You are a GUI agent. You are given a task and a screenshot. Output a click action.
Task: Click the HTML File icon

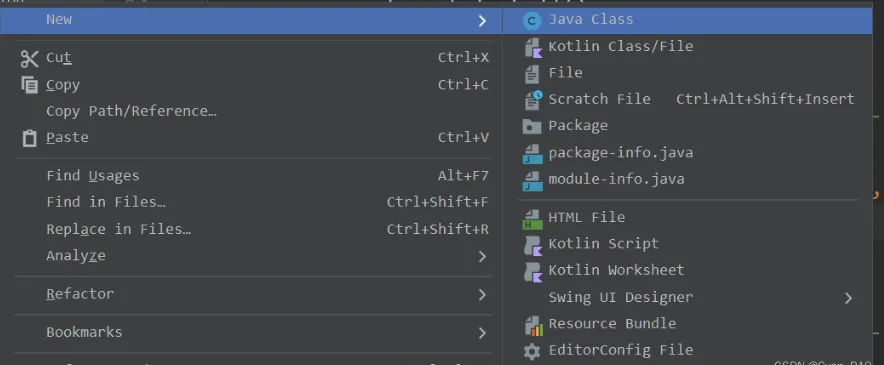[x=533, y=219]
